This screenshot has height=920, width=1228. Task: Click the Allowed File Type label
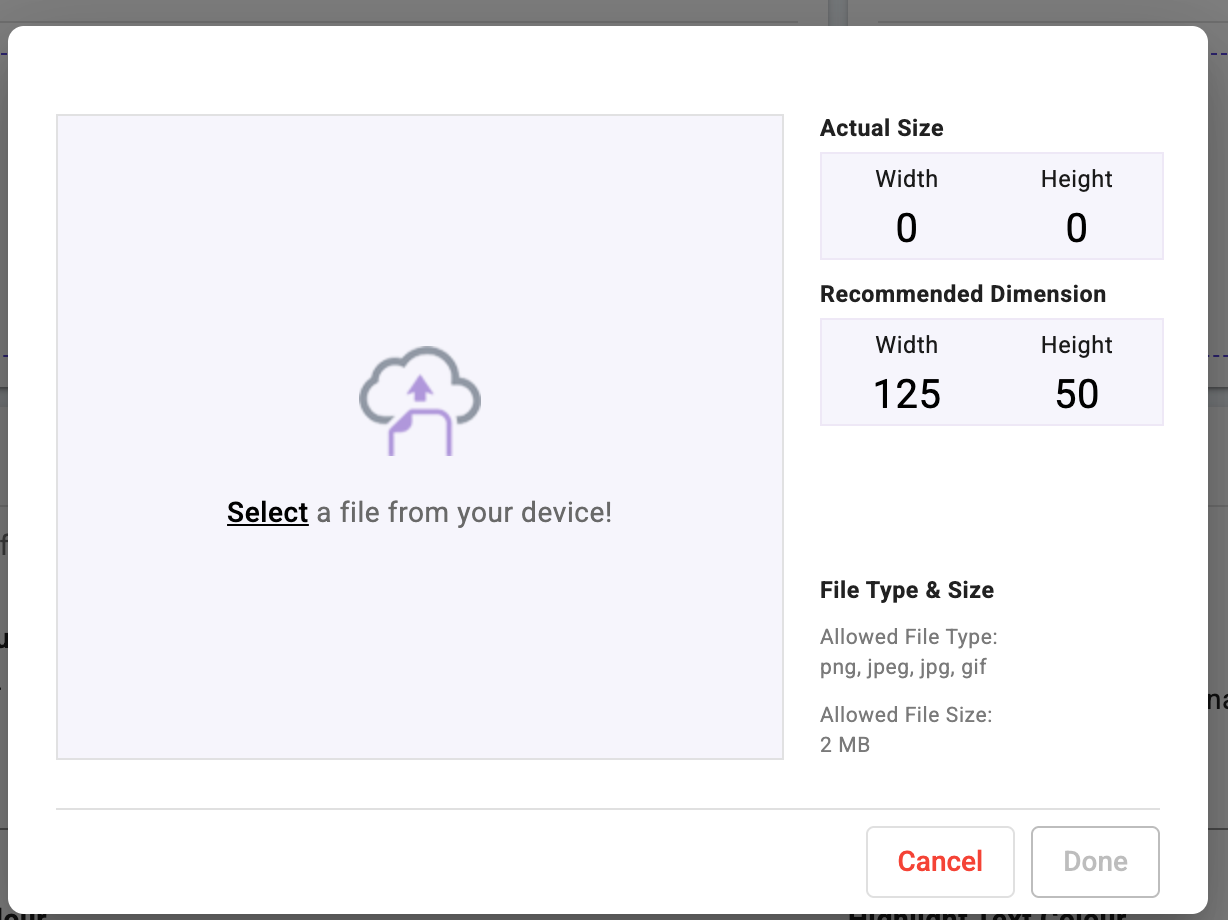908,637
